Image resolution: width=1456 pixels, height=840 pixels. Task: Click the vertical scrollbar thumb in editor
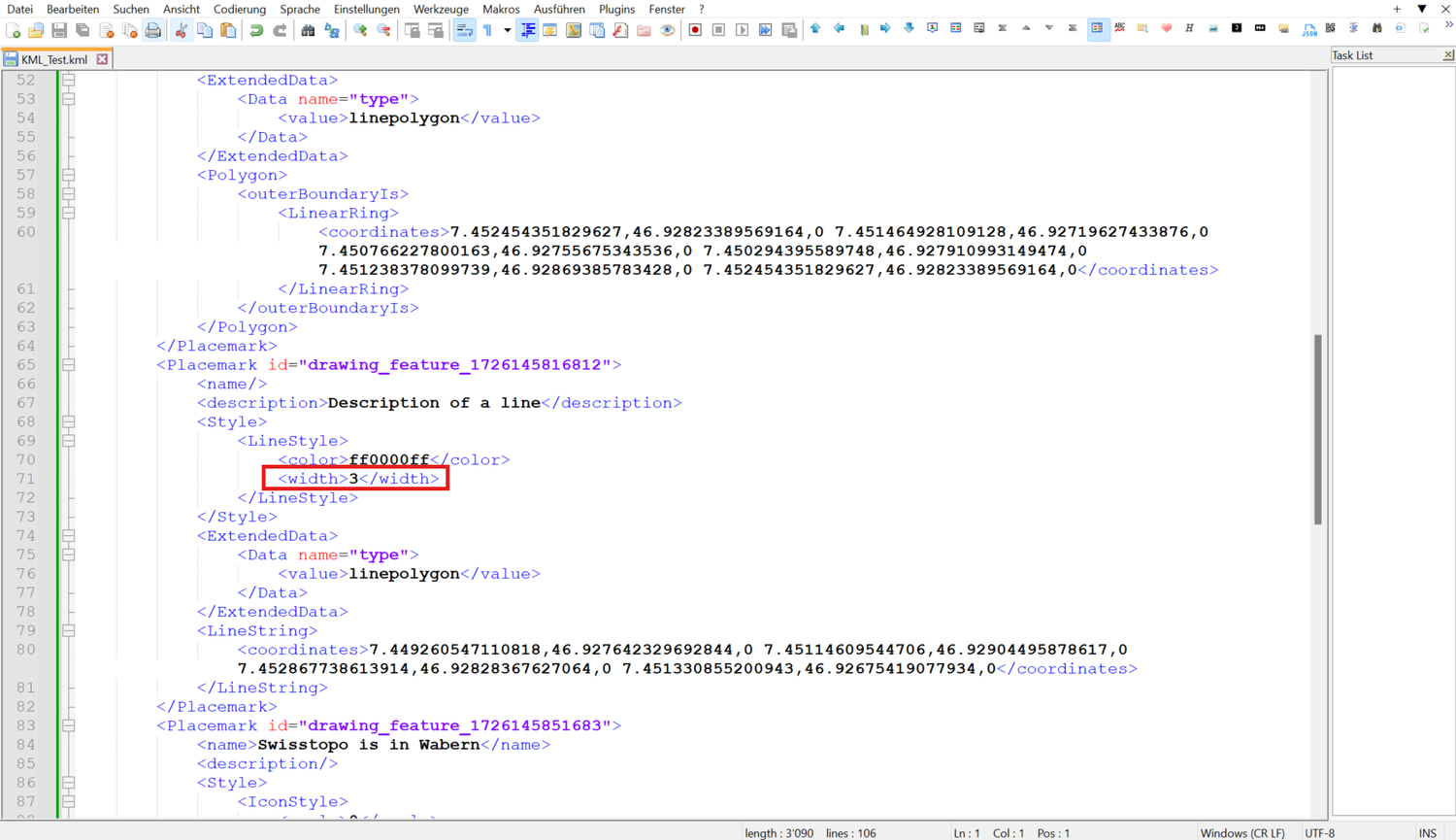1317,429
